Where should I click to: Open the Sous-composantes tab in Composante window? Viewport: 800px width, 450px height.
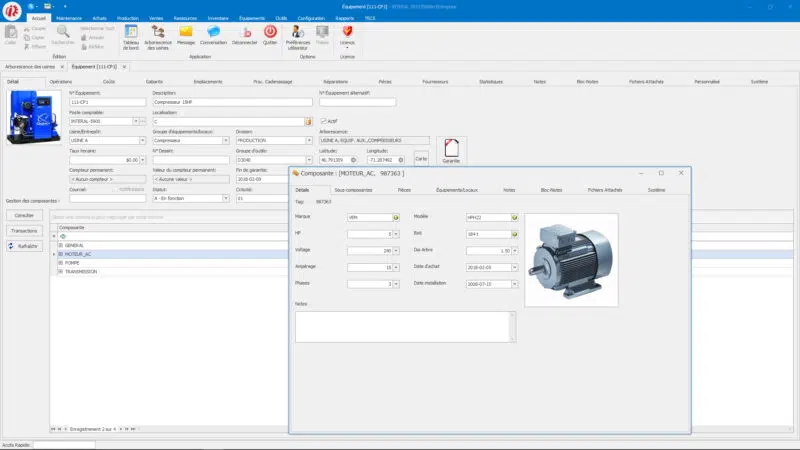pyautogui.click(x=353, y=189)
